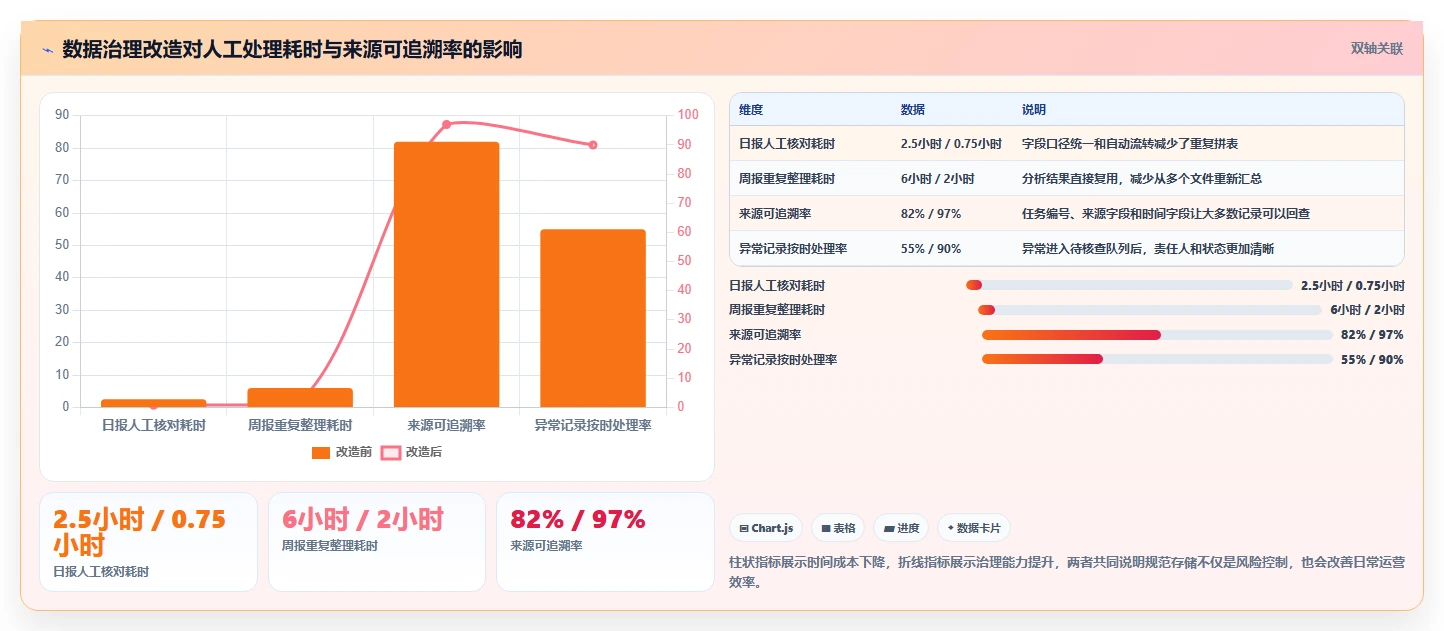1444x631 pixels.
Task: Click the table cell 日报人工核对耗时
Action: tap(787, 144)
